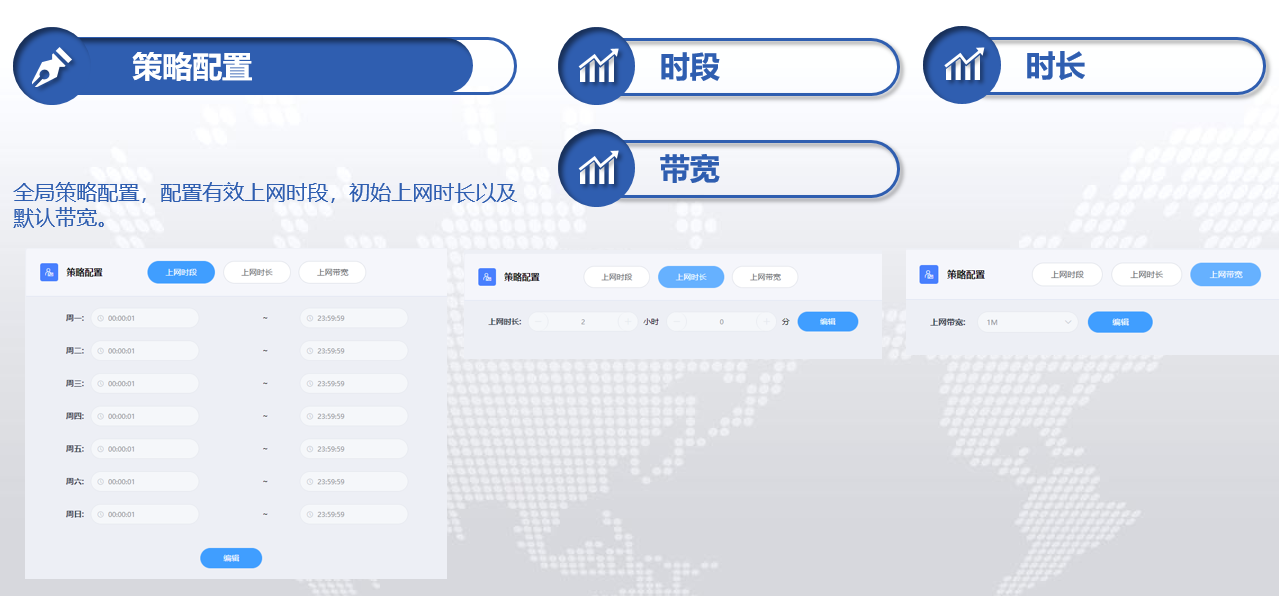
Task: Select active 上网时长 tab in the duration panel
Action: (x=690, y=277)
